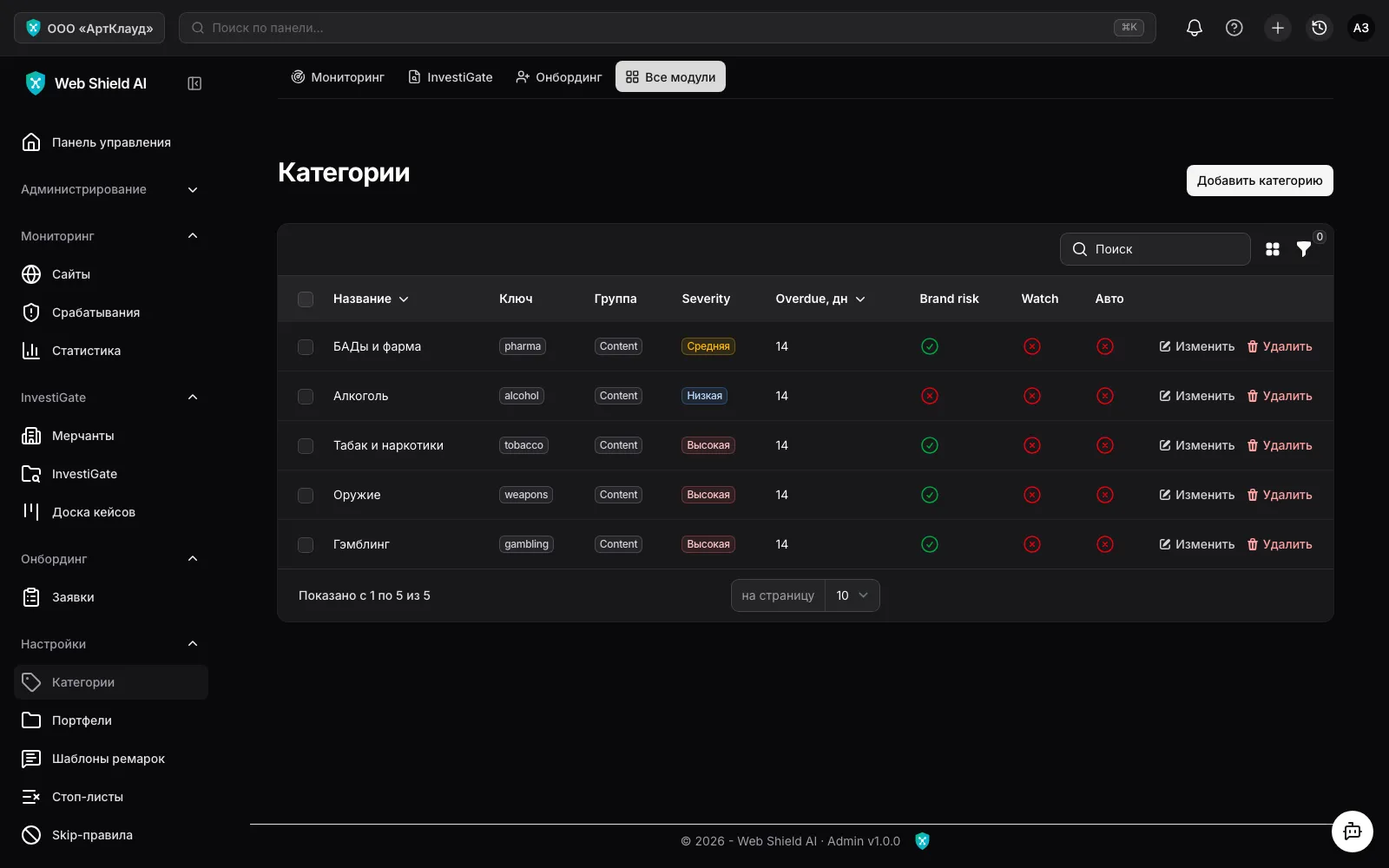The height and width of the screenshot is (868, 1389).
Task: Collapse the sidebar panel icon
Action: [194, 83]
